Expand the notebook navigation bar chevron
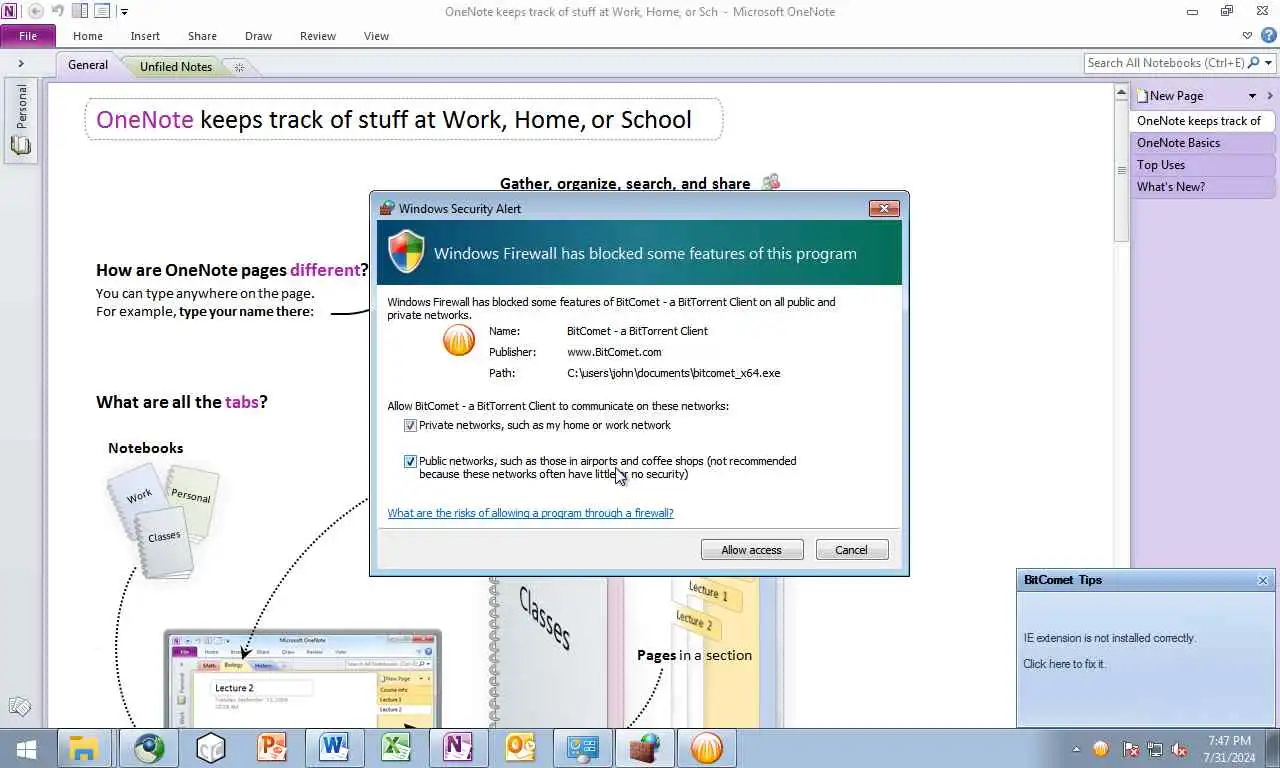 (x=21, y=64)
